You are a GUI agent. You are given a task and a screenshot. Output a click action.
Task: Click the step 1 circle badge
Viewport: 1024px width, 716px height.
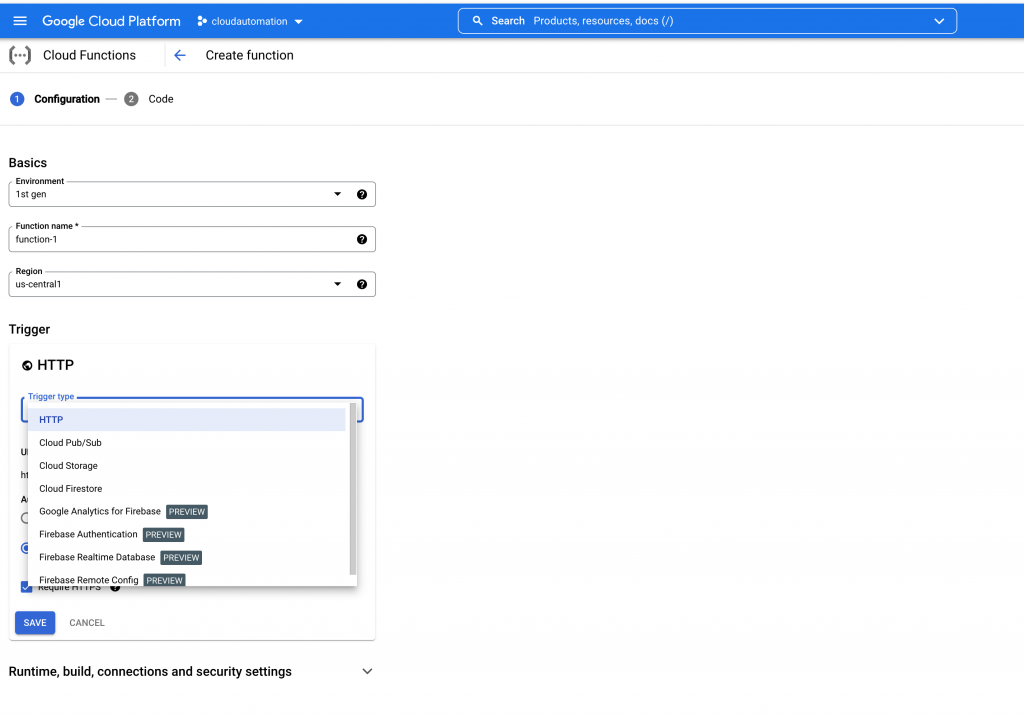click(x=17, y=99)
